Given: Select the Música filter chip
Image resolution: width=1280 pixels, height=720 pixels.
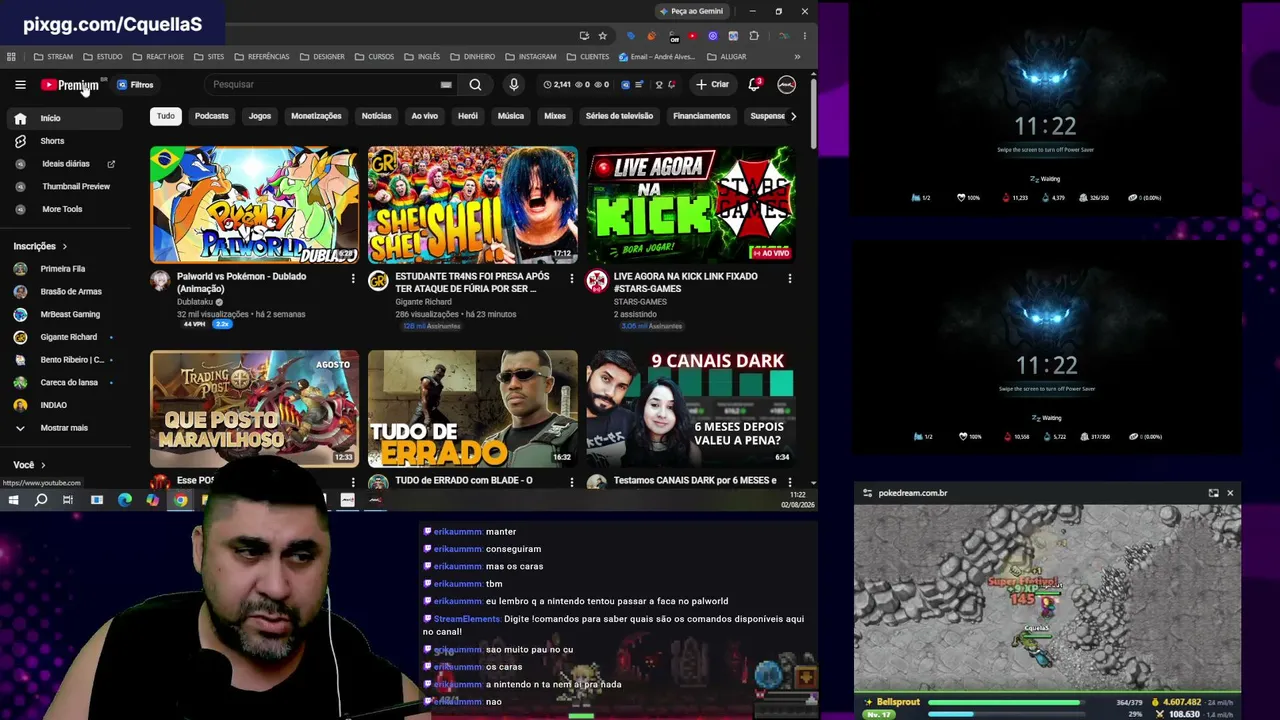Looking at the screenshot, I should pyautogui.click(x=511, y=116).
